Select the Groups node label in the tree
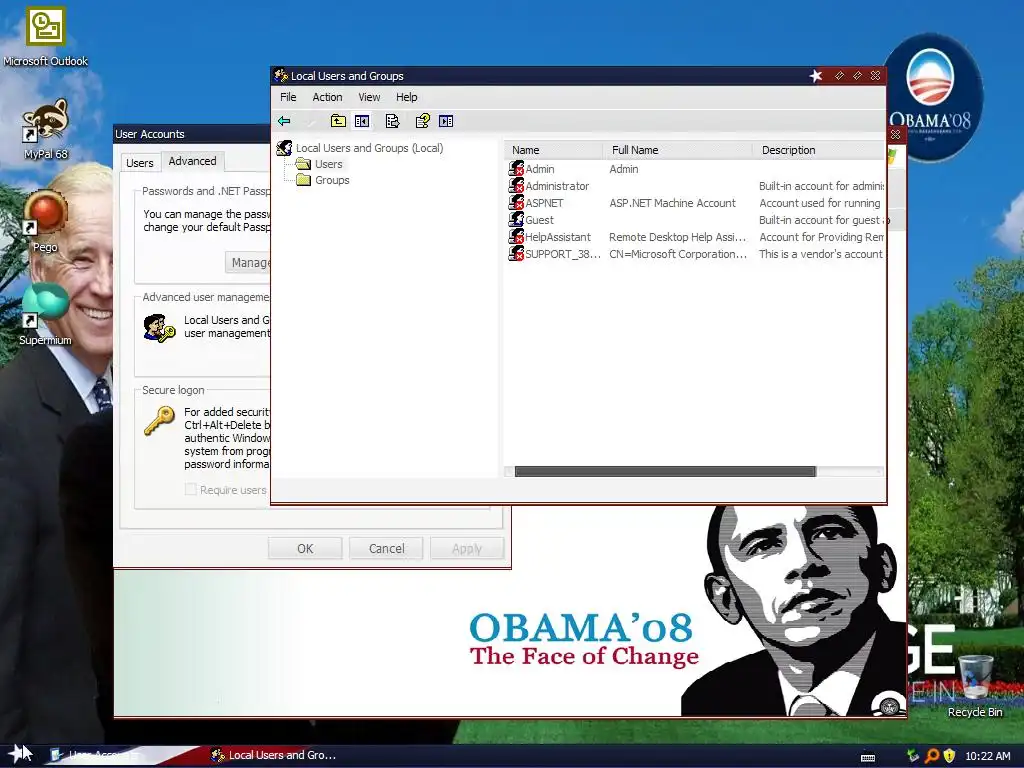1024x768 pixels. [x=332, y=180]
